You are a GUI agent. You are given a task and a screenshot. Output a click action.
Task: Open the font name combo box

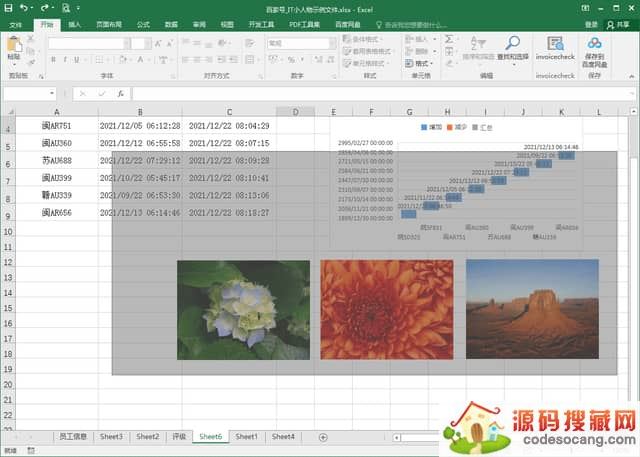click(x=85, y=43)
